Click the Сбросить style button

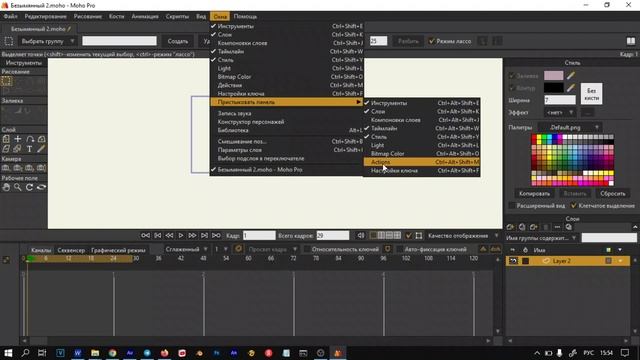coord(613,193)
